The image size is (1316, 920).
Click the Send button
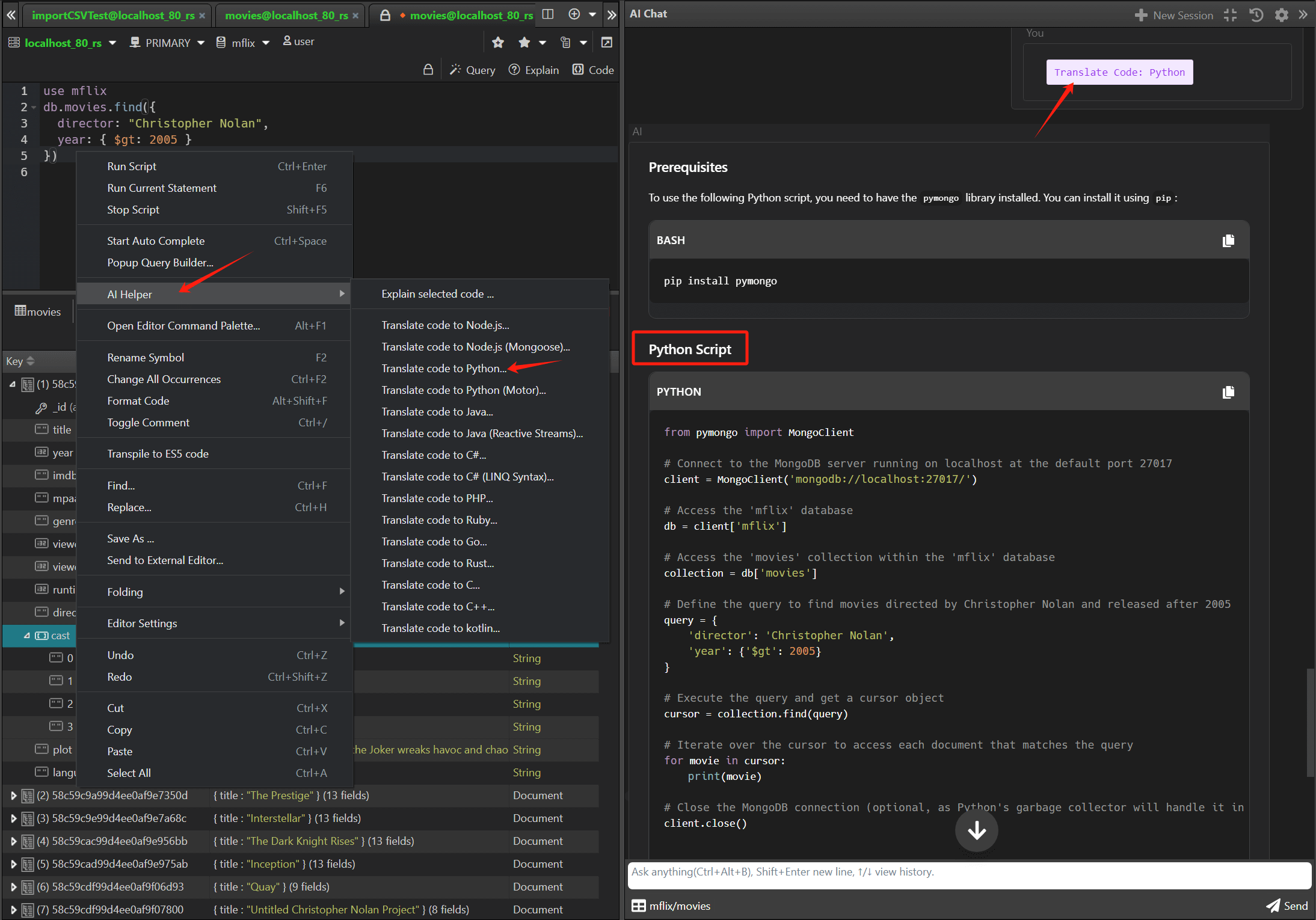[x=1287, y=906]
